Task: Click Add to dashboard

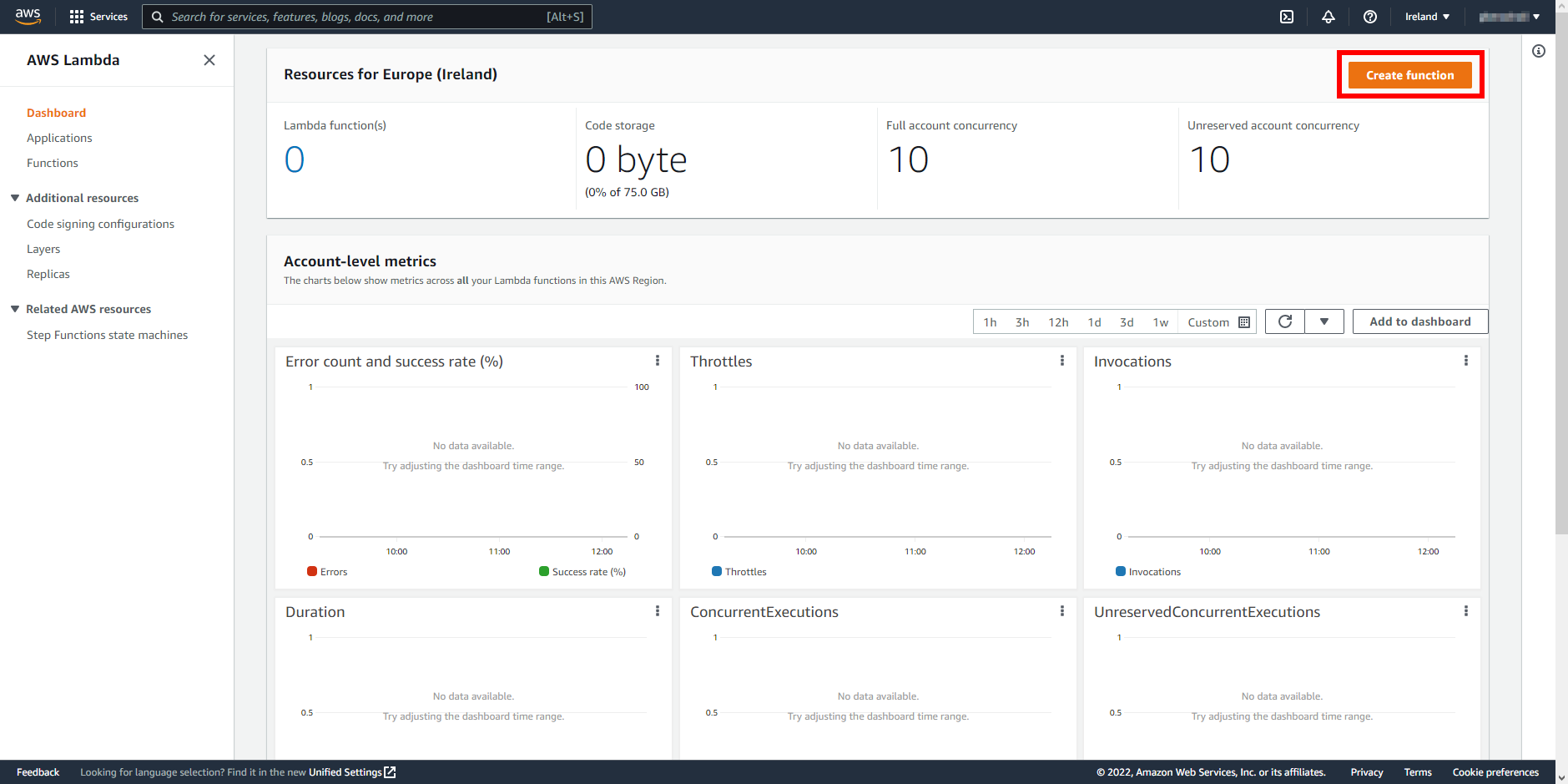Action: (x=1419, y=321)
